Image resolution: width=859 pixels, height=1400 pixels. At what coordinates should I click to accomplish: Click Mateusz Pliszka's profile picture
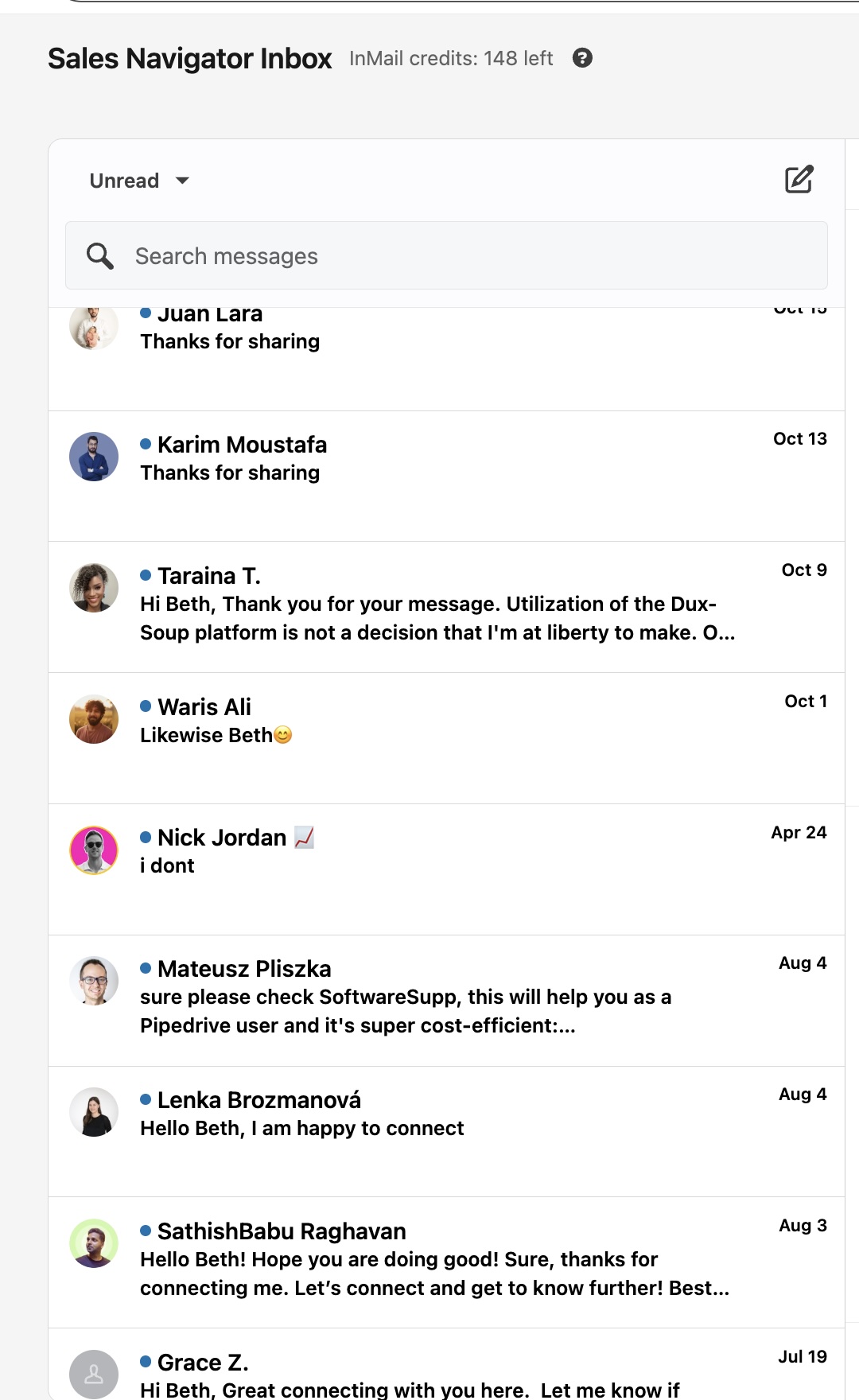[x=94, y=981]
